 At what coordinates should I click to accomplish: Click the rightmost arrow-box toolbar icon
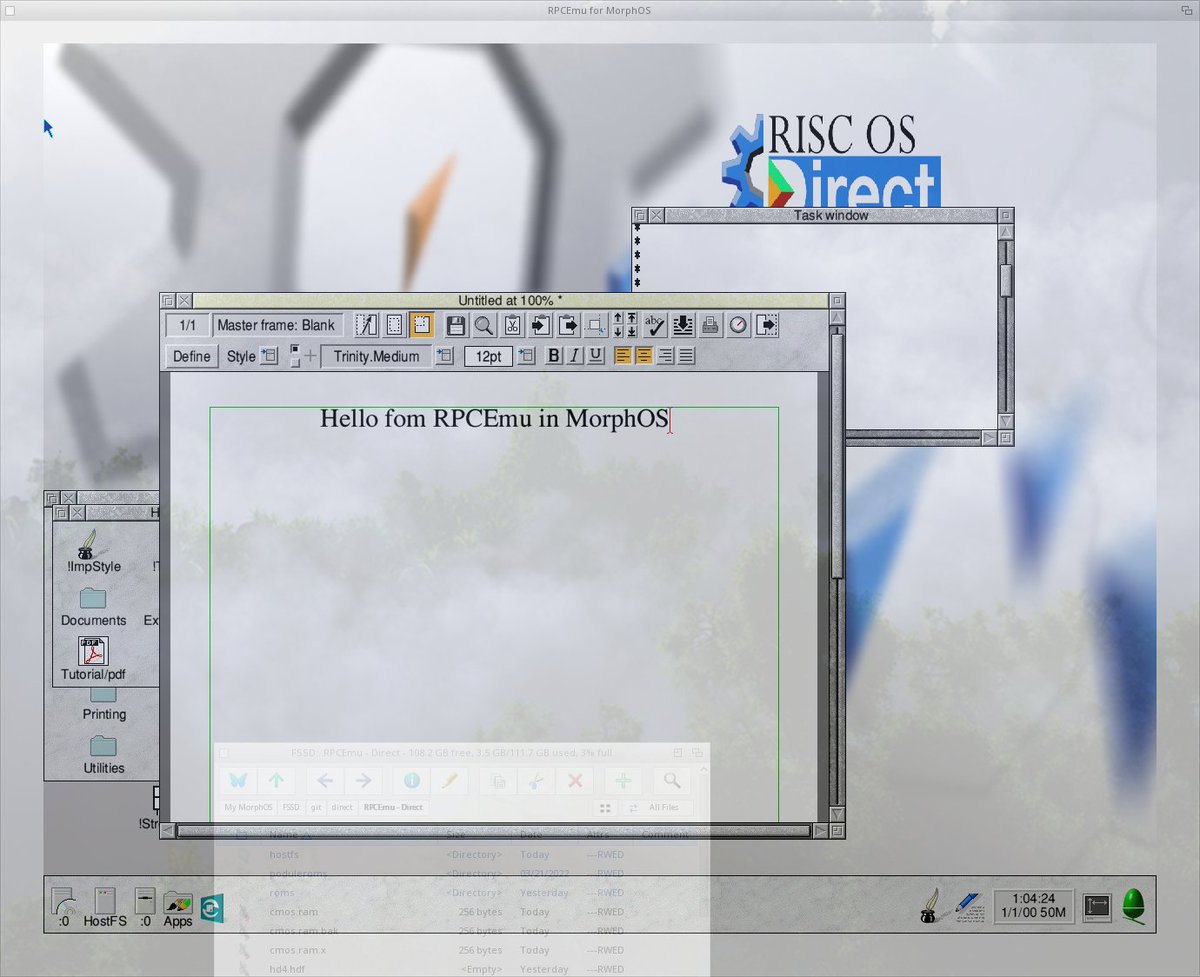(767, 325)
